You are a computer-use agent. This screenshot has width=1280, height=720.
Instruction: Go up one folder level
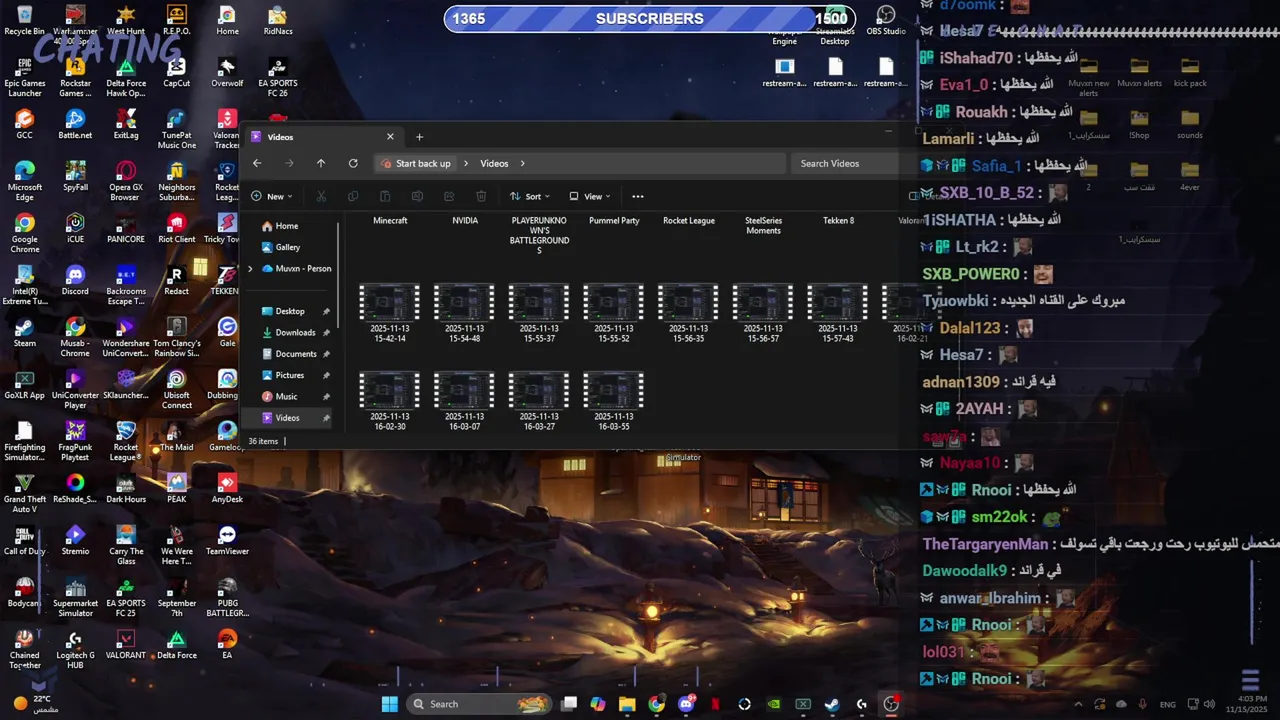321,163
